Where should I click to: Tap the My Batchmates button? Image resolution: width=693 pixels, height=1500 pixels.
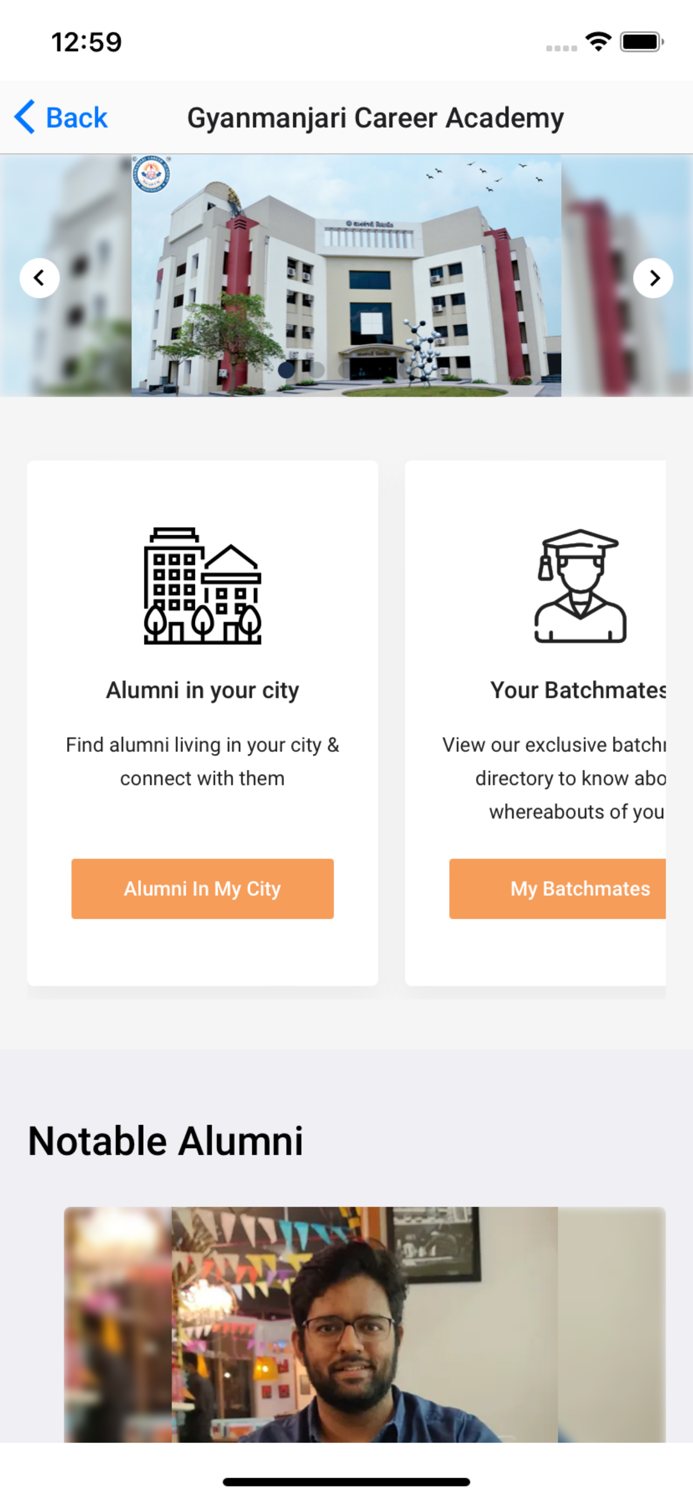click(x=579, y=888)
